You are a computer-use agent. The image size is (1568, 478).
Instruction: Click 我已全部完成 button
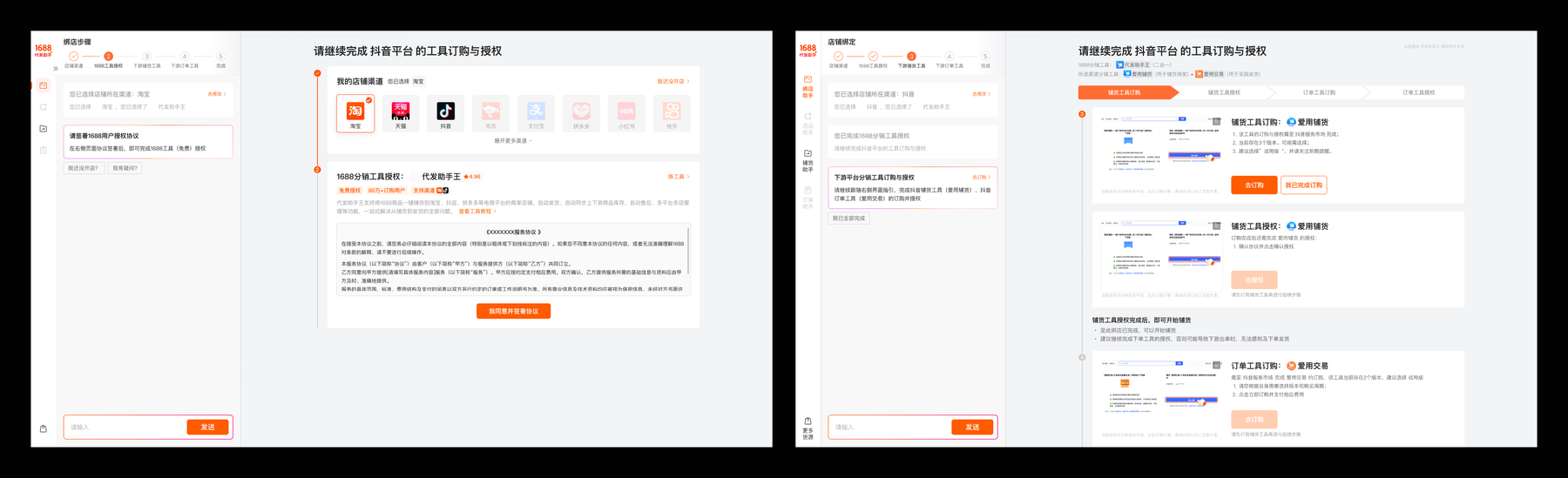point(848,219)
